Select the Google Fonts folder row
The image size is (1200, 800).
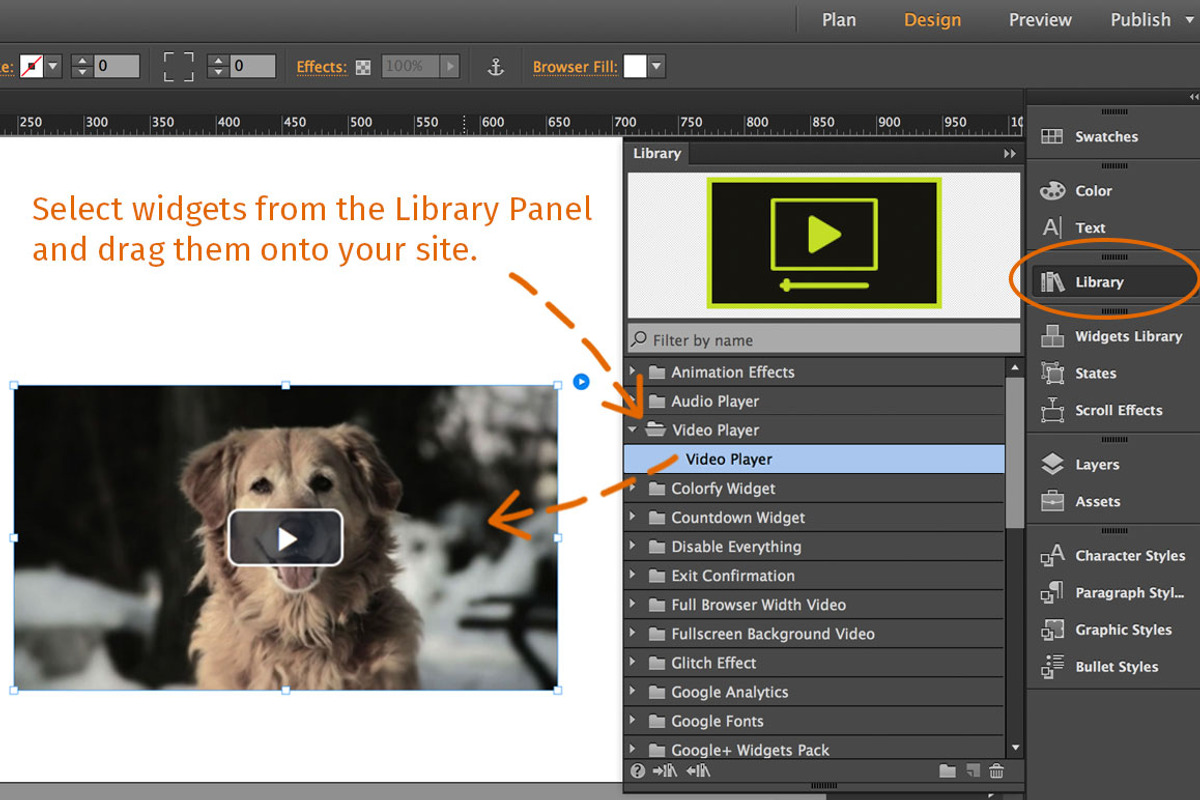click(814, 721)
